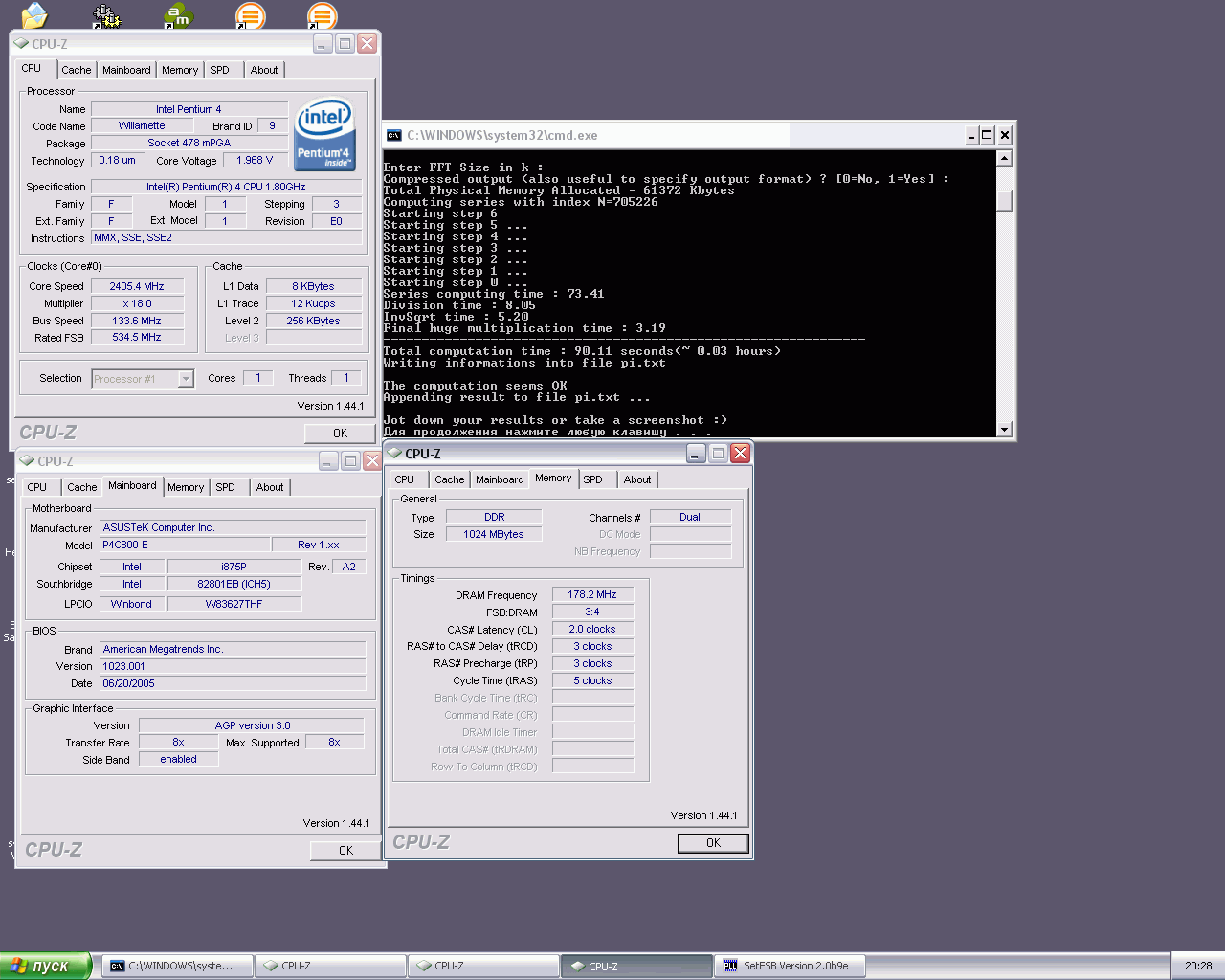Select Cache tab in Mainboard CPU-Z window

coord(82,487)
